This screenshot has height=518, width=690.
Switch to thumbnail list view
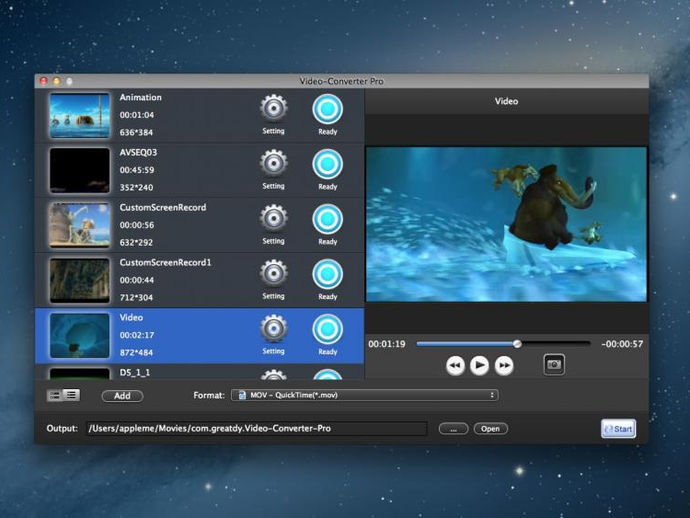pyautogui.click(x=55, y=395)
